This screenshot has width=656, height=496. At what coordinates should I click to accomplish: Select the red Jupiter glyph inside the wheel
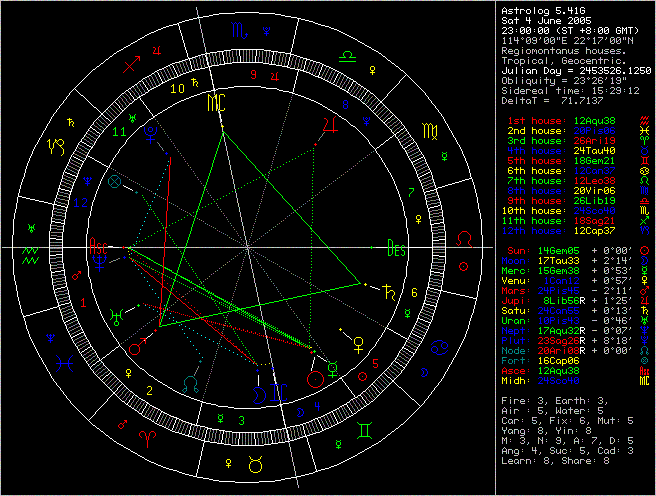click(x=327, y=124)
